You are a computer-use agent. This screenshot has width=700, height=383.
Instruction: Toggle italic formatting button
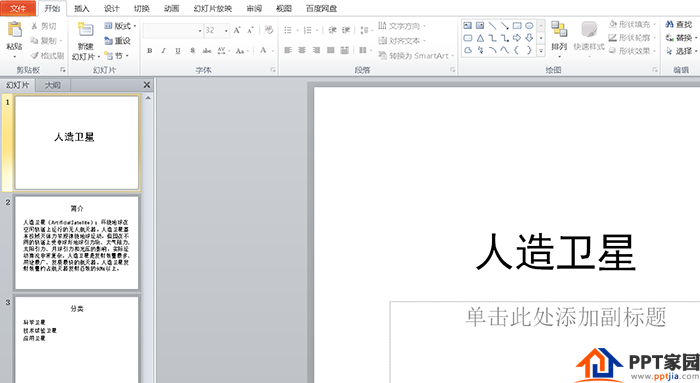coord(163,50)
